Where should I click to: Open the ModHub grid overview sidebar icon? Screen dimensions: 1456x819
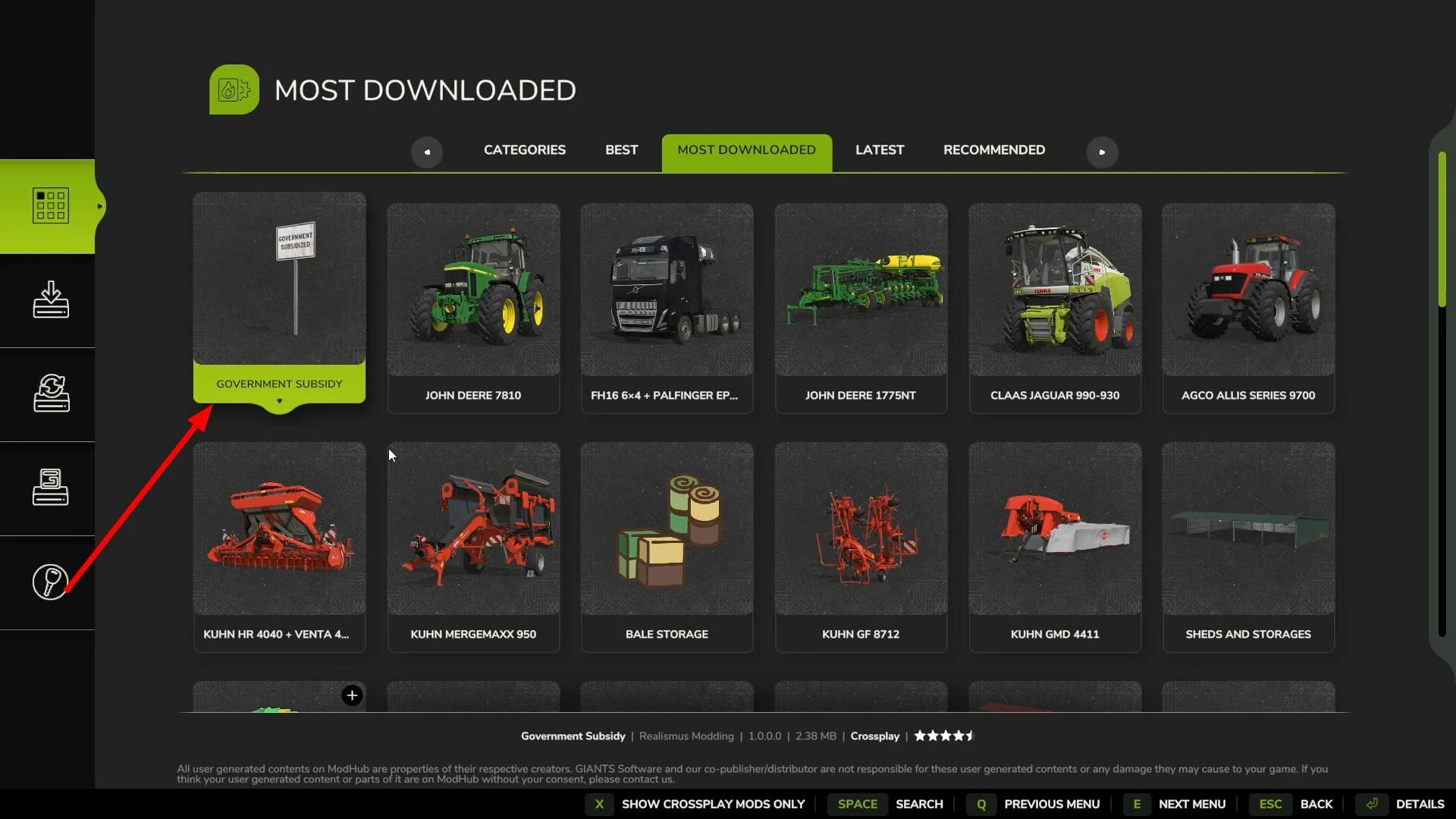pyautogui.click(x=50, y=206)
